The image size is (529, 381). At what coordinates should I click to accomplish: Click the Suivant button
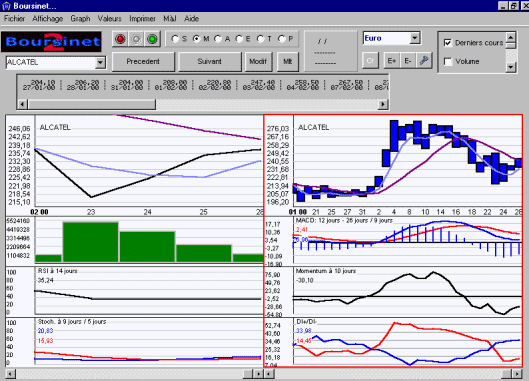[210, 61]
